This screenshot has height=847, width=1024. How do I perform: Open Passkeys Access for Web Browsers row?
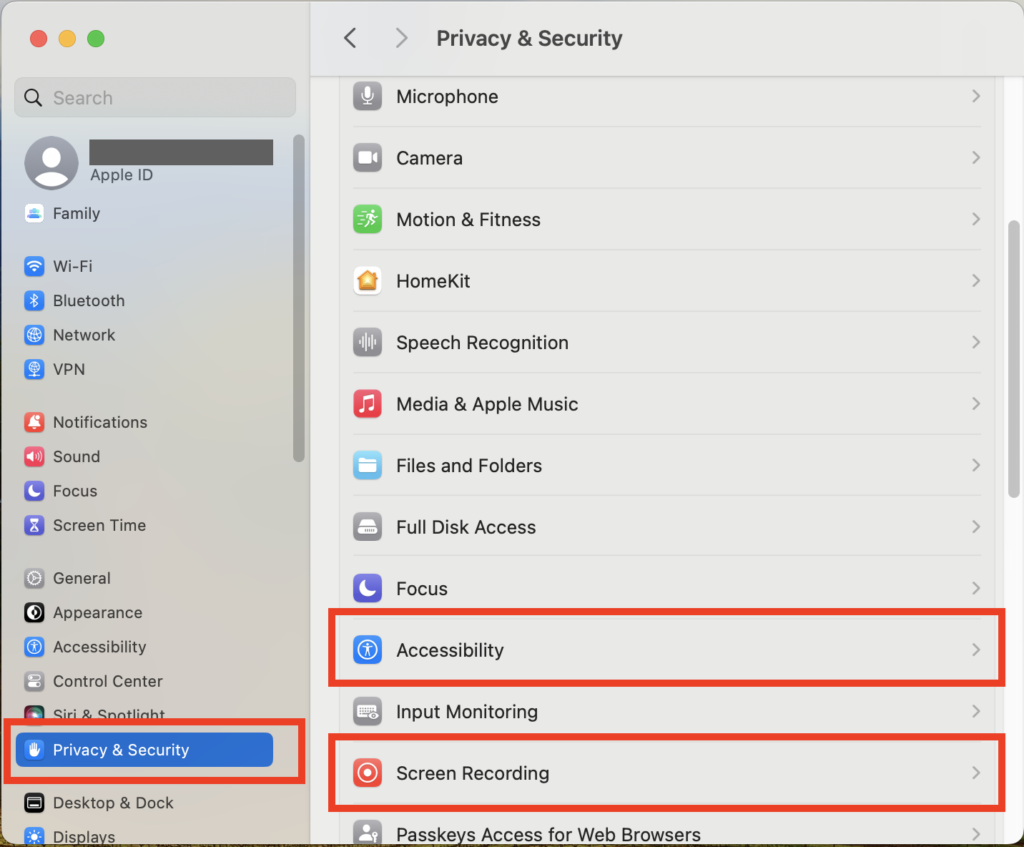tap(667, 831)
